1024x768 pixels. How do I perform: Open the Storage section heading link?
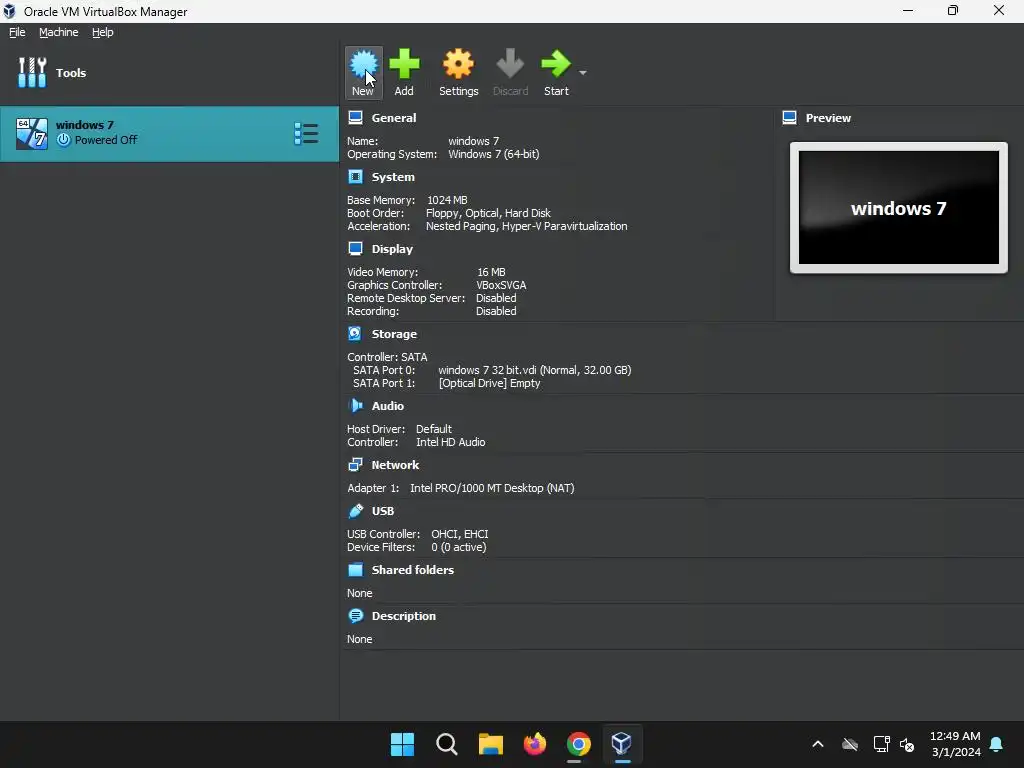[394, 334]
